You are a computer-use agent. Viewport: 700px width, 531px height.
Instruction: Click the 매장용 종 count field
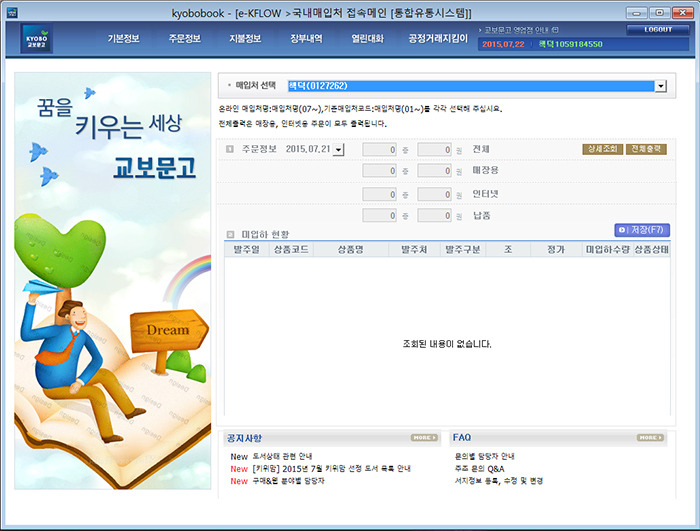(379, 171)
